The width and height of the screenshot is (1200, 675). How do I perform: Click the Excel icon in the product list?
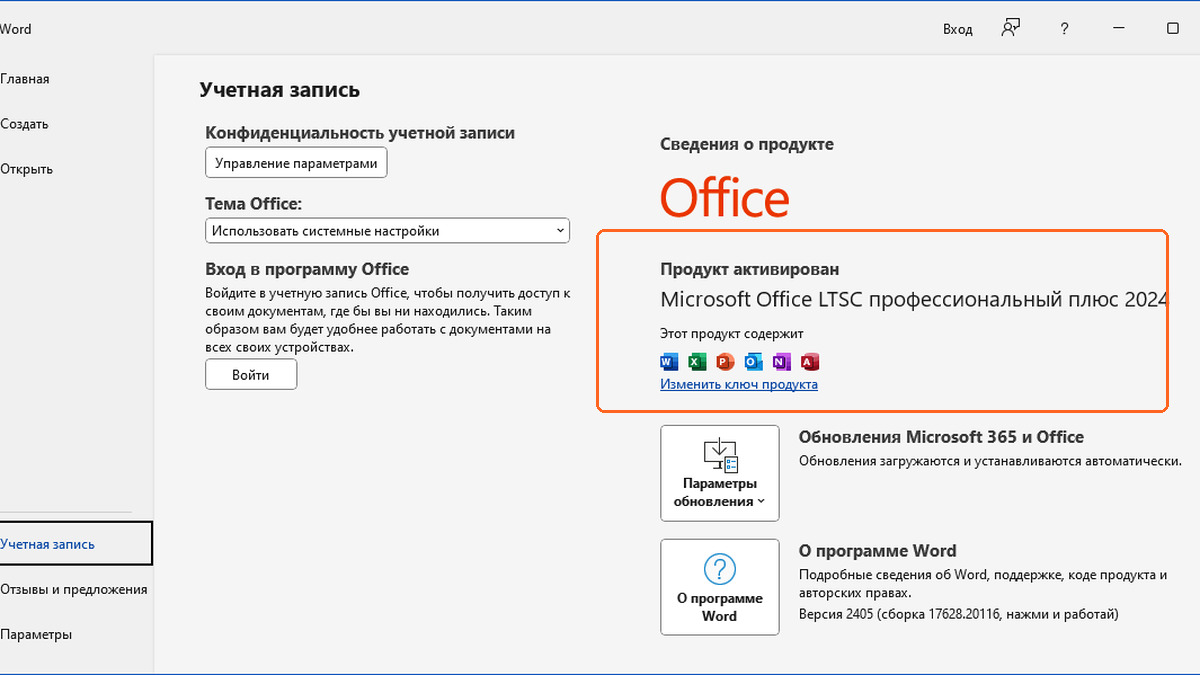click(697, 362)
